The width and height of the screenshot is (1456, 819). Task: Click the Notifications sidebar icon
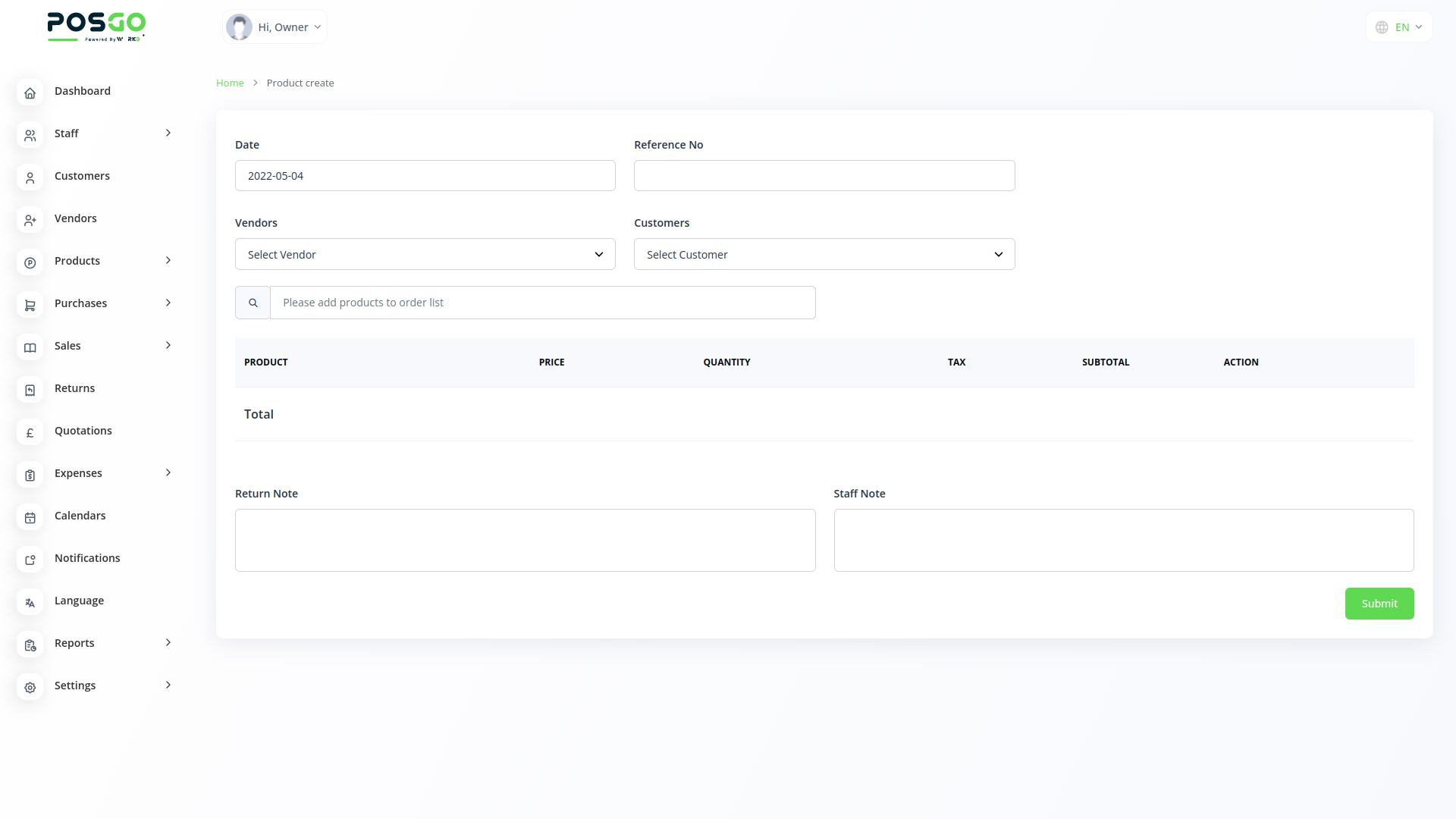pos(30,560)
